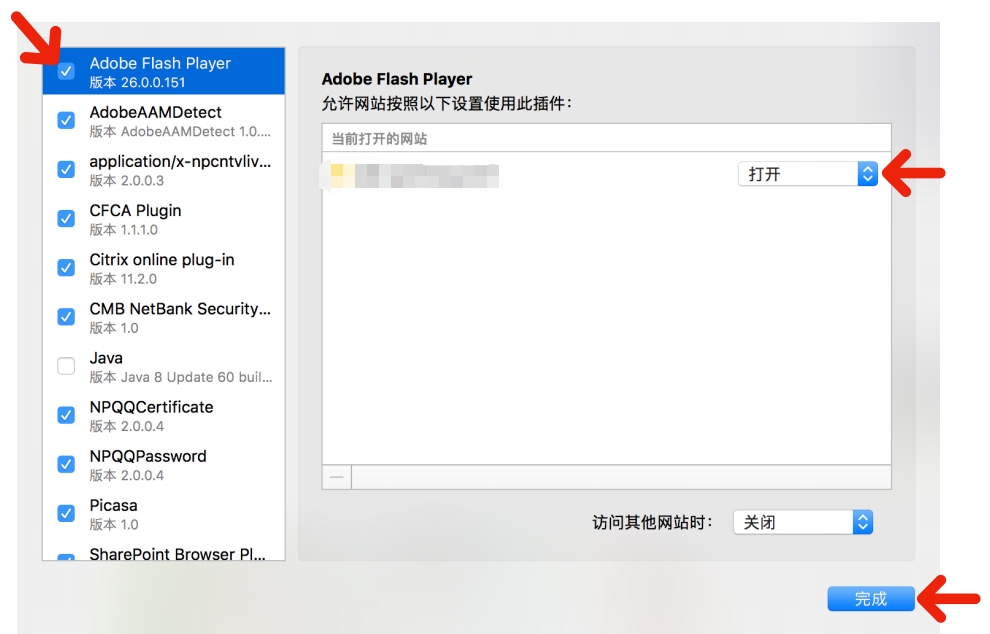
Task: Enable the SharePoint Browser Plug-in
Action: [66, 557]
